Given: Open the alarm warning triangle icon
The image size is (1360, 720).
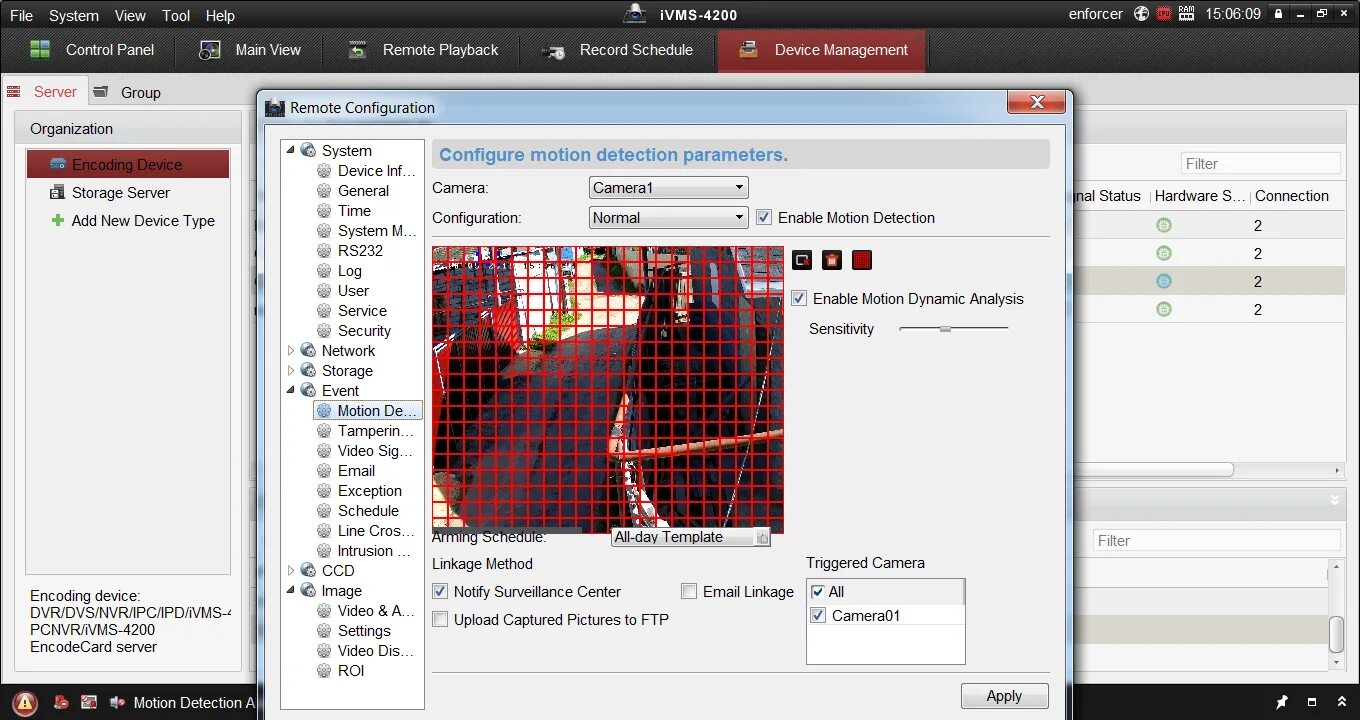Looking at the screenshot, I should click(26, 702).
